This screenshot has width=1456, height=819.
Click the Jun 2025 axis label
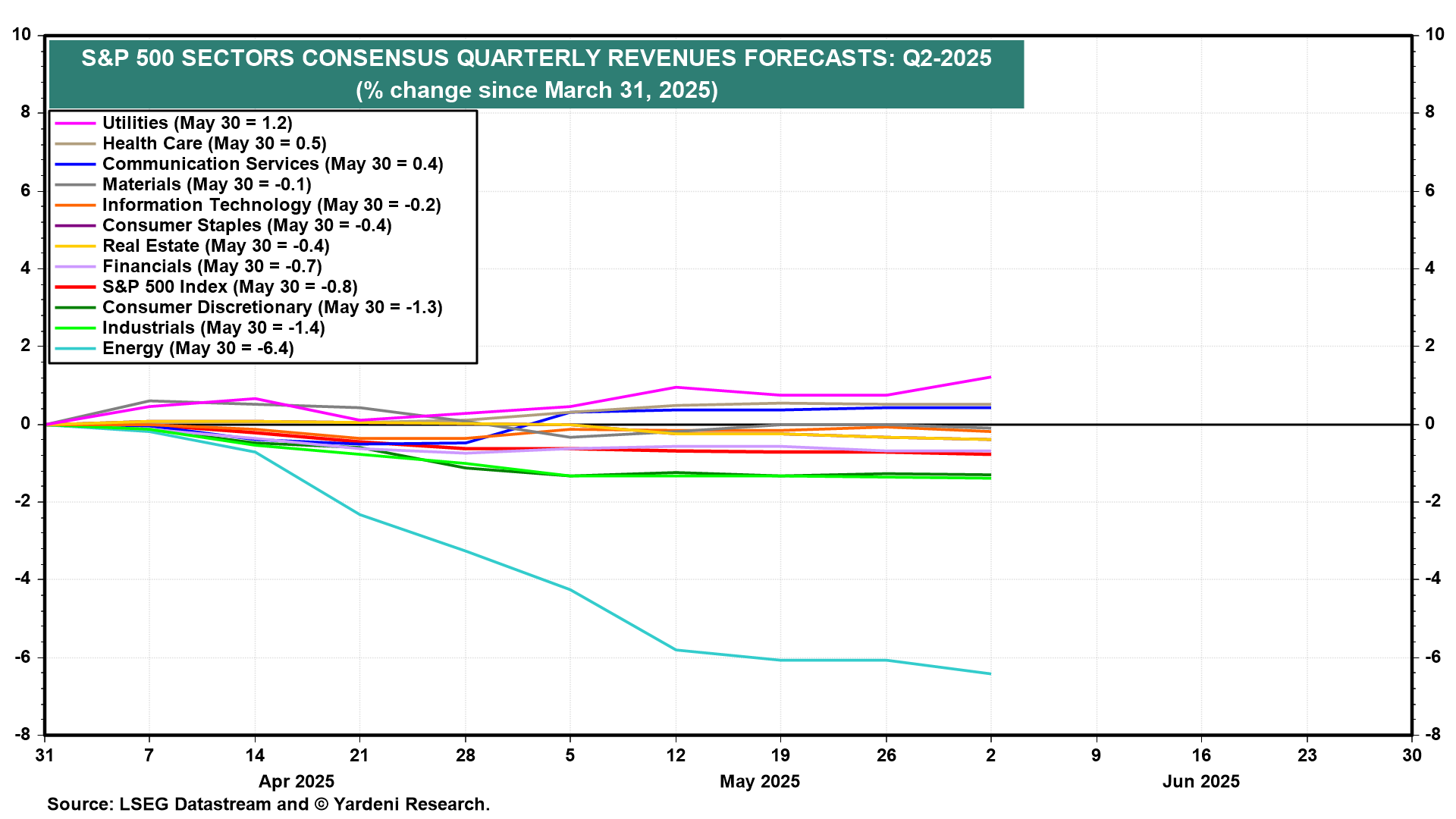pyautogui.click(x=1200, y=782)
